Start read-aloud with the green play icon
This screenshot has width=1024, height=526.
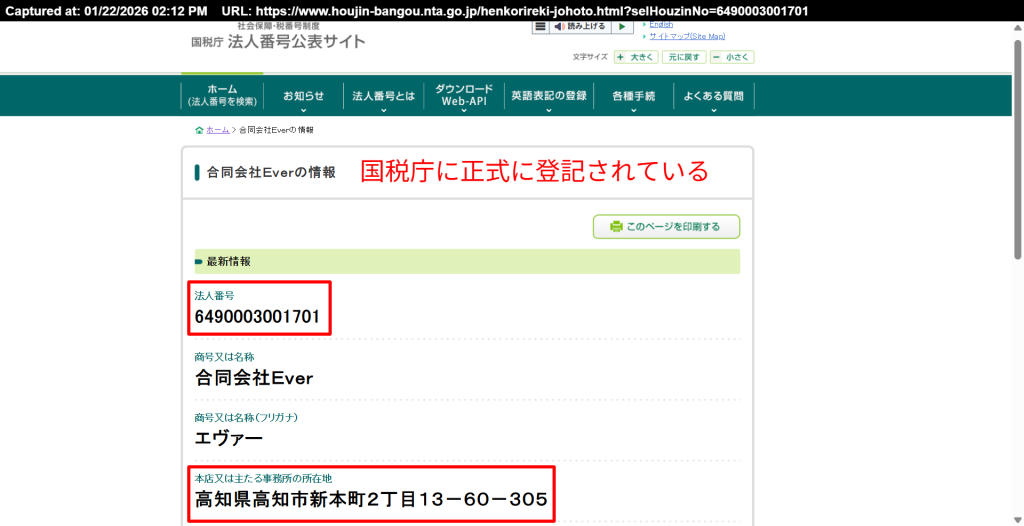coord(622,27)
